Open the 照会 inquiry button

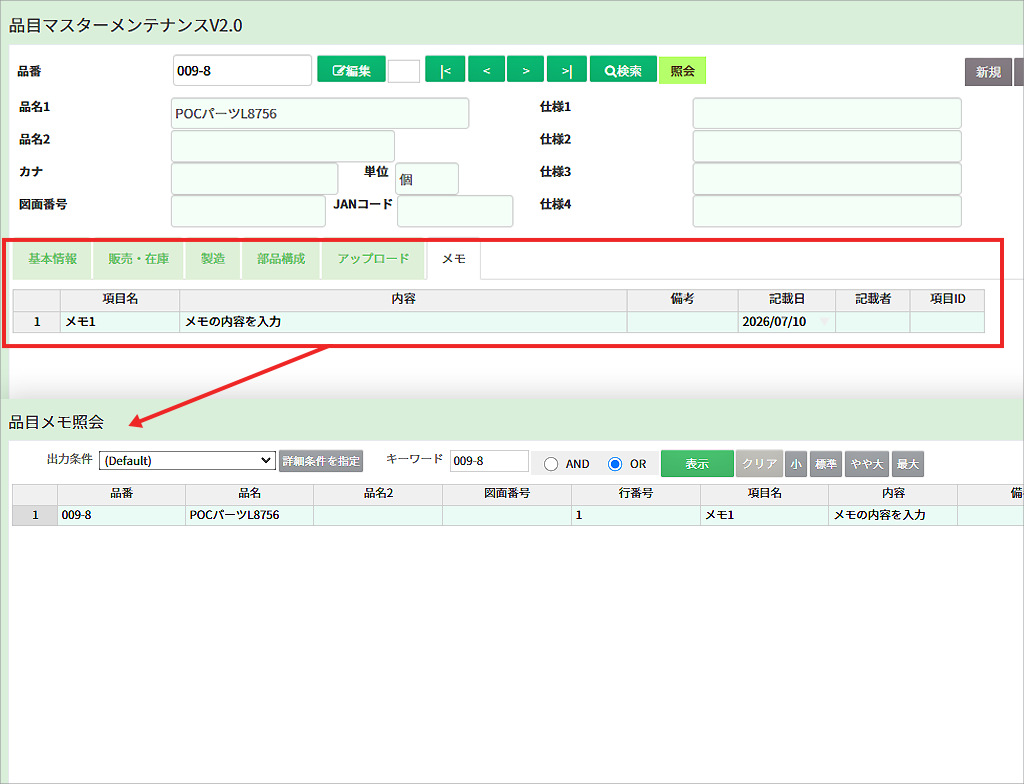pos(682,70)
